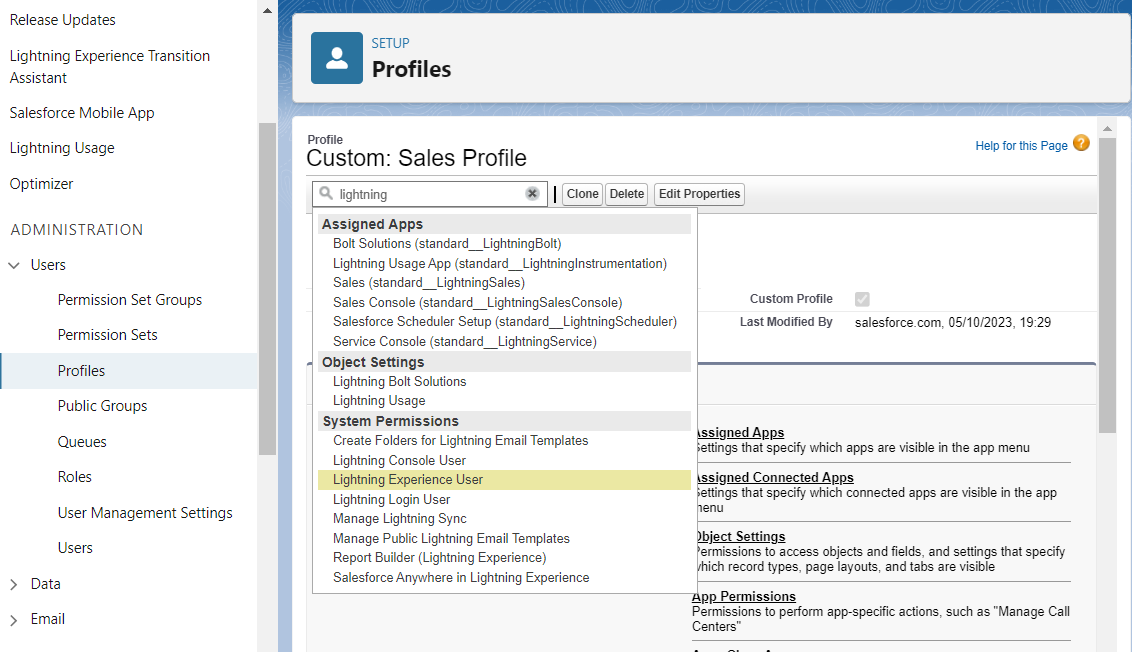Screen dimensions: 1132x652
Task: Clear the lightning search text
Action: [532, 194]
